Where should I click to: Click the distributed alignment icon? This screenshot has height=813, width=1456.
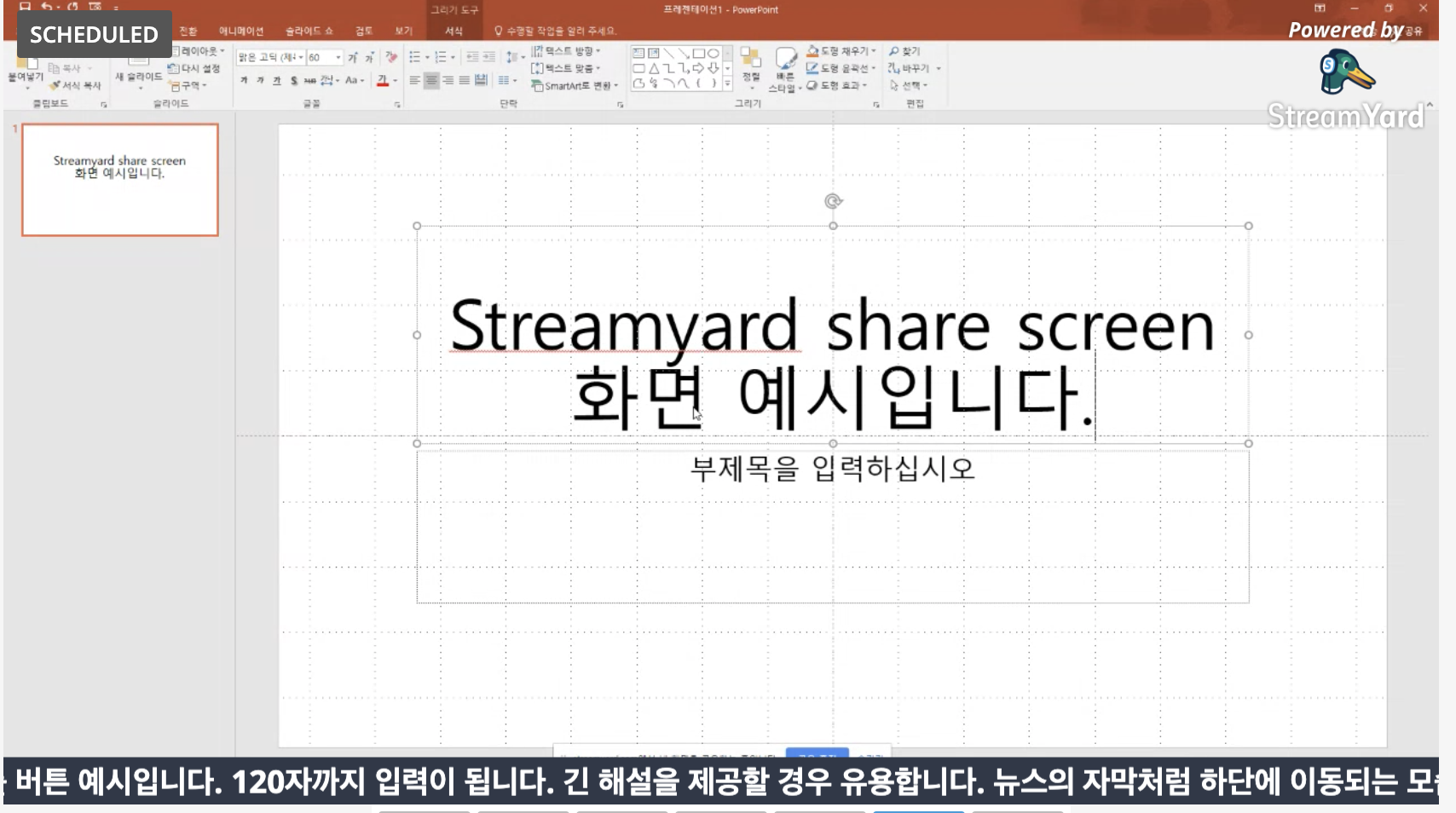pos(481,80)
